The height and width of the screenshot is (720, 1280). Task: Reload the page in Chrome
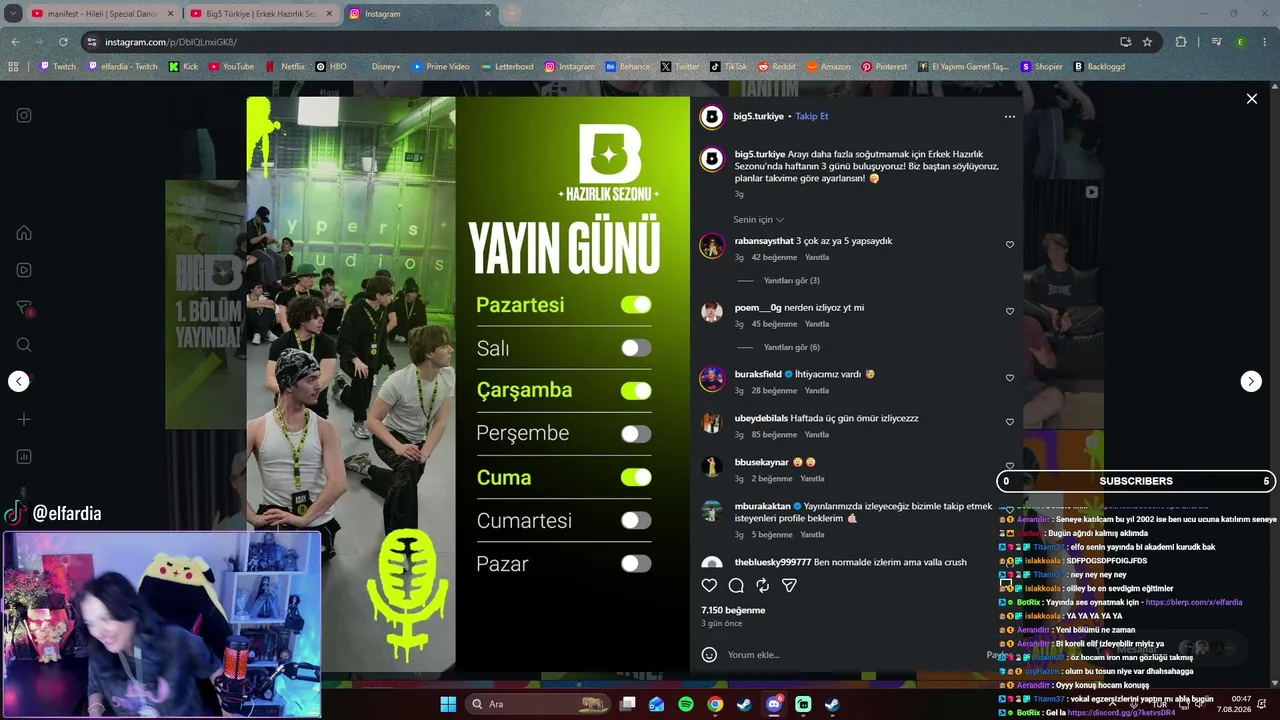63,42
